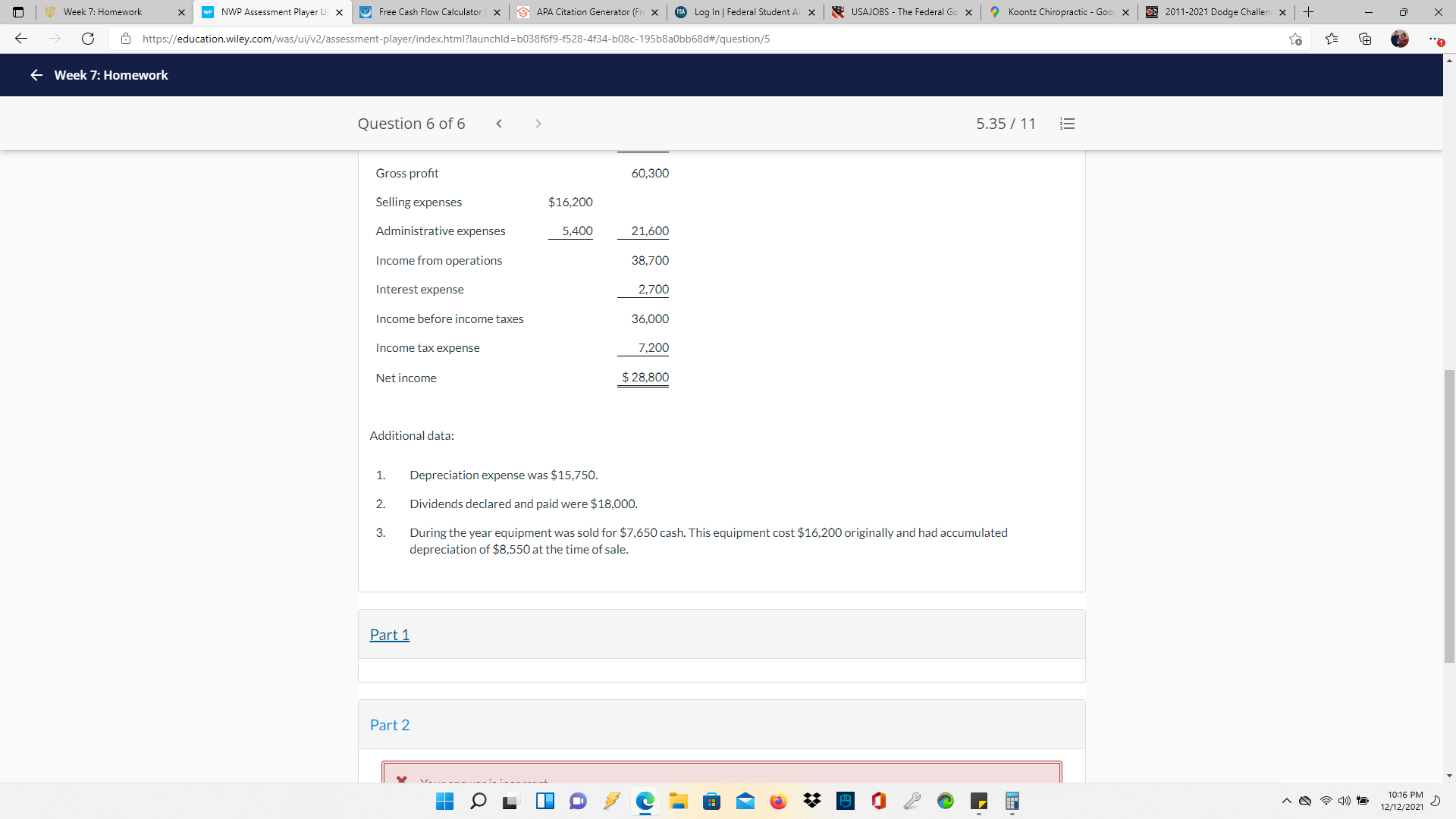
Task: Toggle Wi-Fi via the network tray icon
Action: [1326, 801]
